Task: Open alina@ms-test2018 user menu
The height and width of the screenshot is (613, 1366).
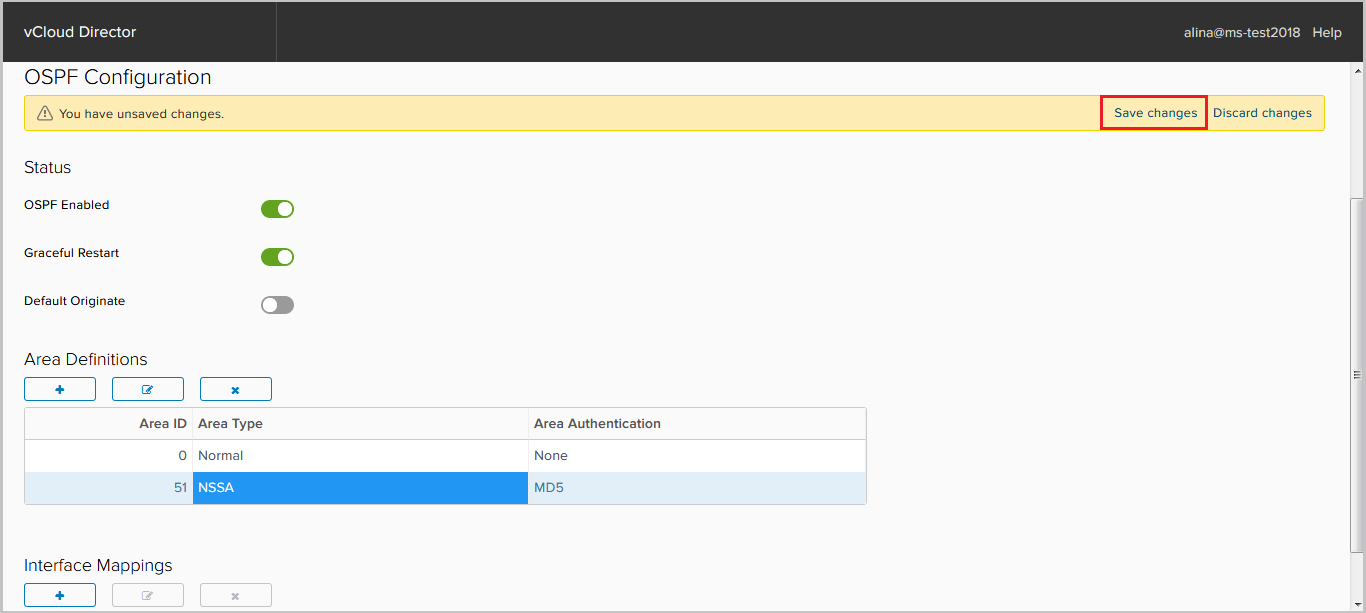Action: tap(1242, 32)
